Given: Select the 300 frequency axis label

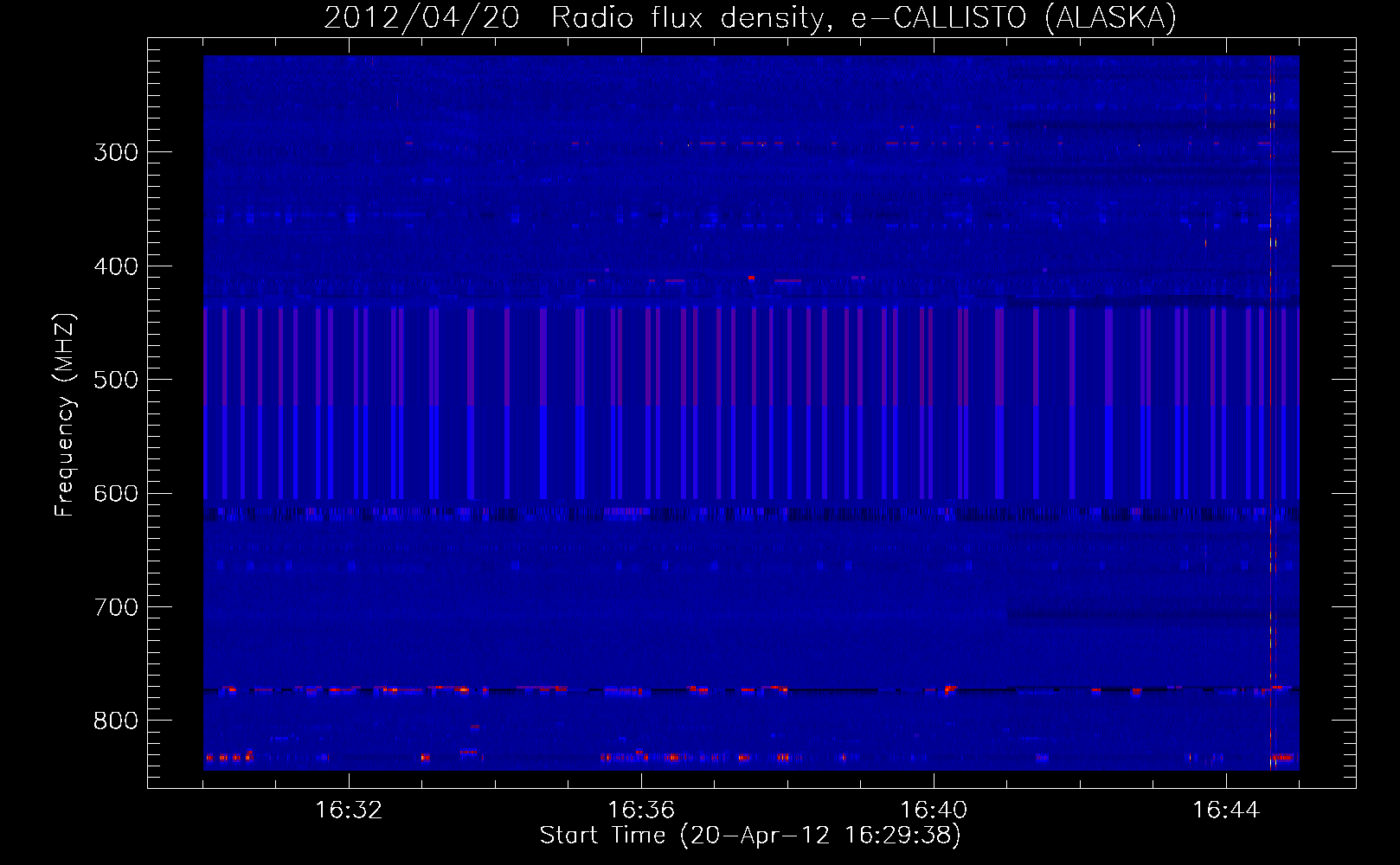Looking at the screenshot, I should click(116, 152).
